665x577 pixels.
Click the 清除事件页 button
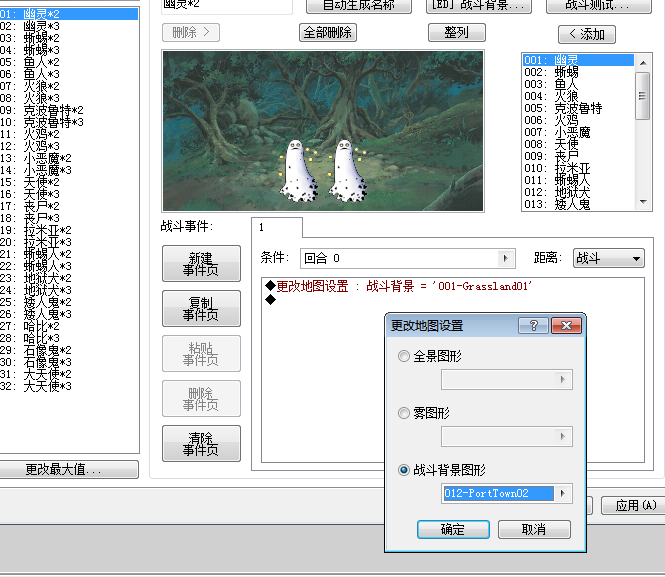coord(201,443)
